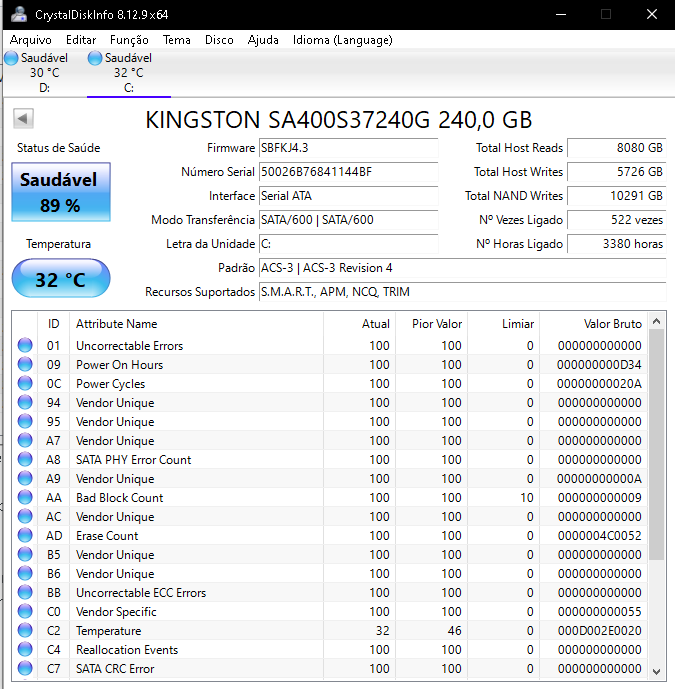Click the status circle for attribute B5
The height and width of the screenshot is (689, 675).
point(25,554)
